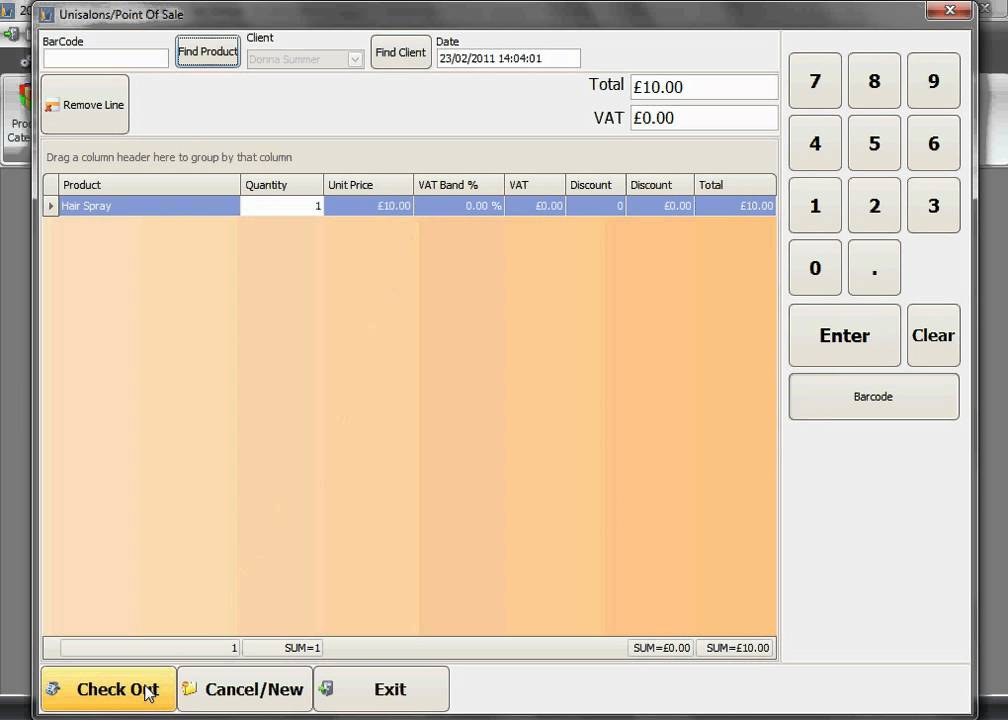The width and height of the screenshot is (1008, 720).
Task: Click the Cancel/New button icon
Action: click(190, 688)
